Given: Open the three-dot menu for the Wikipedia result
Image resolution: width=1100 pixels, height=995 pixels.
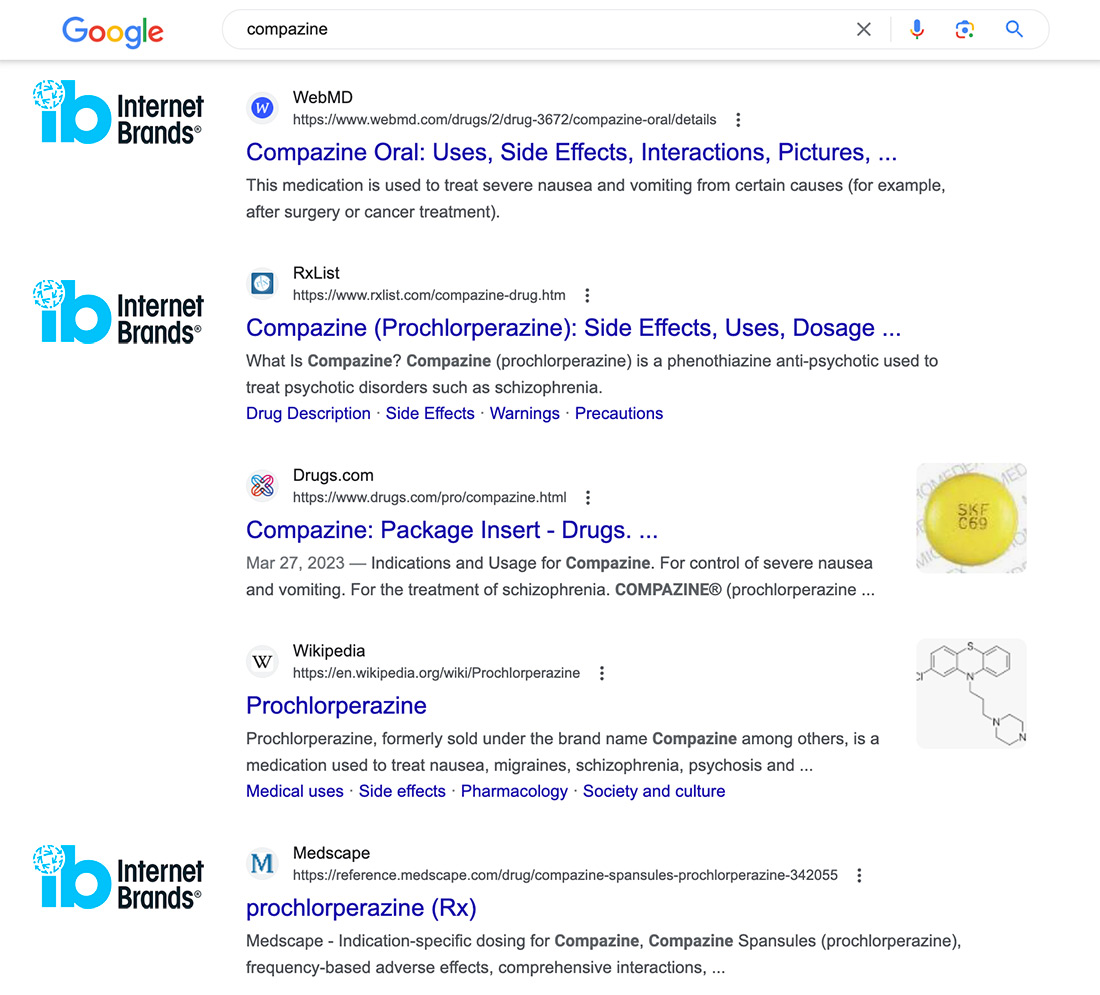Looking at the screenshot, I should tap(602, 673).
